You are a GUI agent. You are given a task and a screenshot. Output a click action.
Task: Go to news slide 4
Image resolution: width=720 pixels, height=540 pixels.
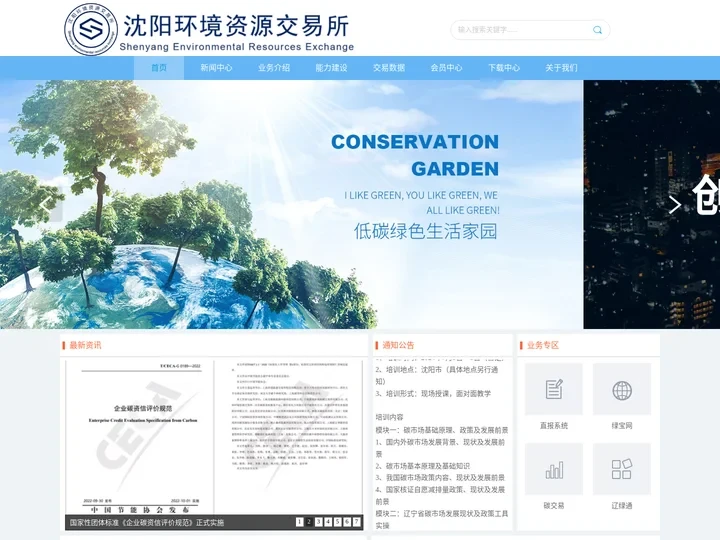328,522
